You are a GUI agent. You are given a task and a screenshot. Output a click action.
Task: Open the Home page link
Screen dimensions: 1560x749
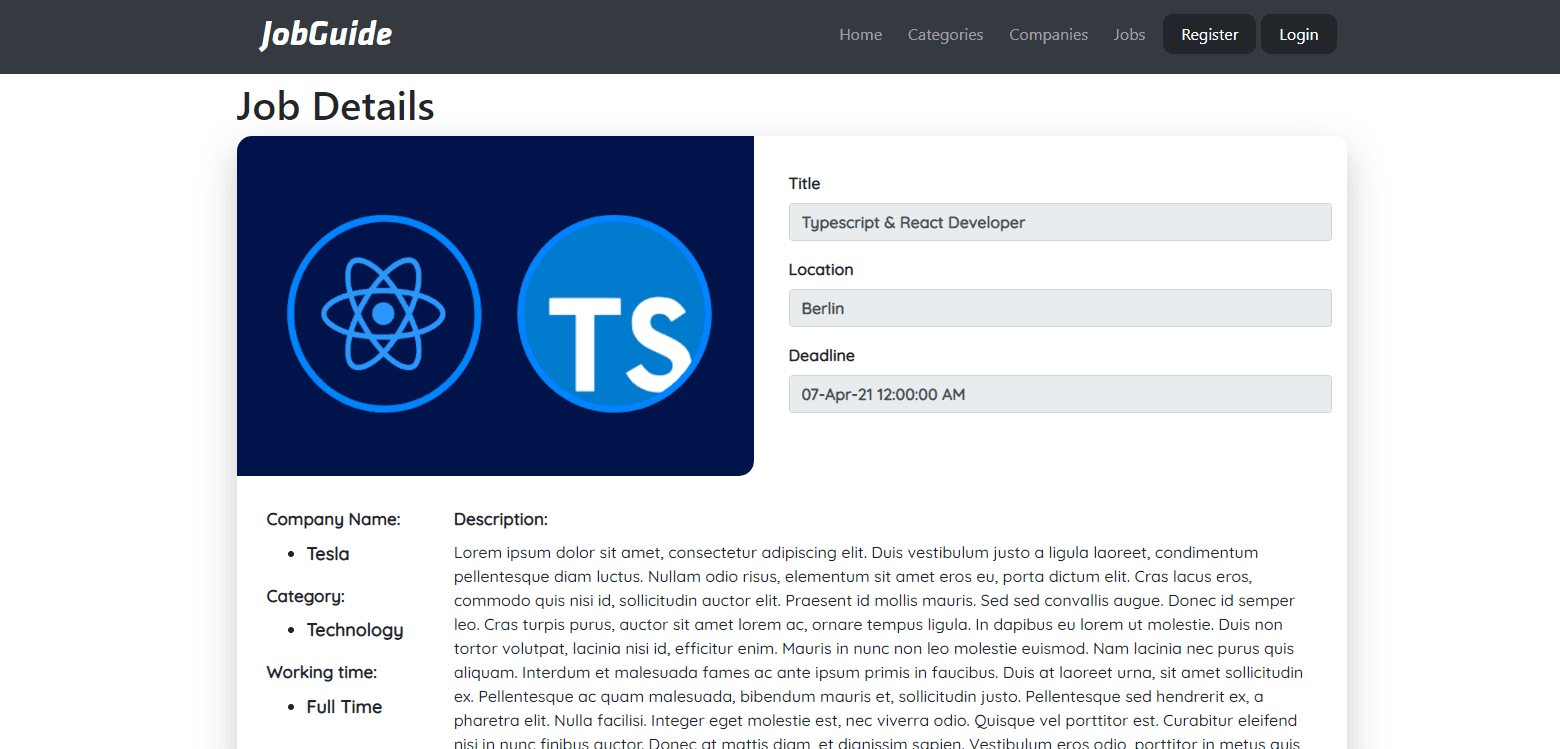pyautogui.click(x=860, y=35)
